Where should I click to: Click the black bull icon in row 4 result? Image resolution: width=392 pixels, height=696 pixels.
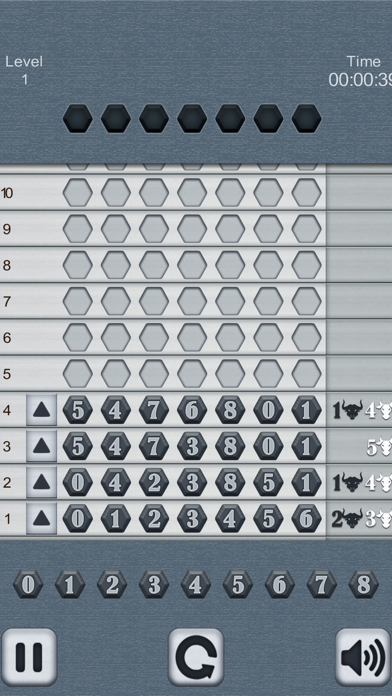(x=352, y=410)
